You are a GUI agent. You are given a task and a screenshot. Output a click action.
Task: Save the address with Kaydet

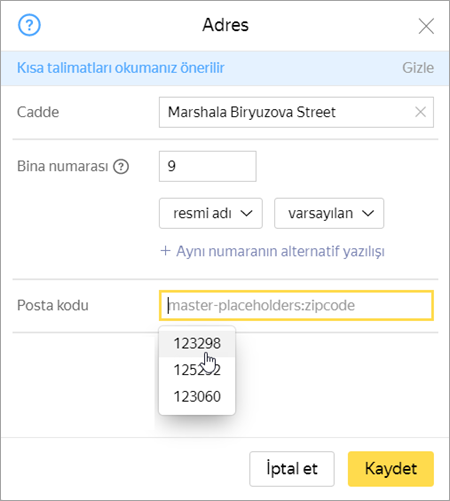[x=391, y=469]
